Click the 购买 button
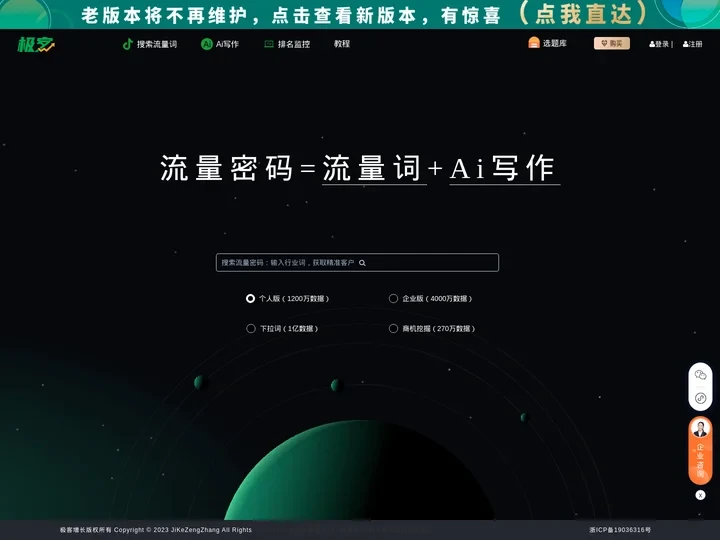The image size is (720, 540). (612, 43)
